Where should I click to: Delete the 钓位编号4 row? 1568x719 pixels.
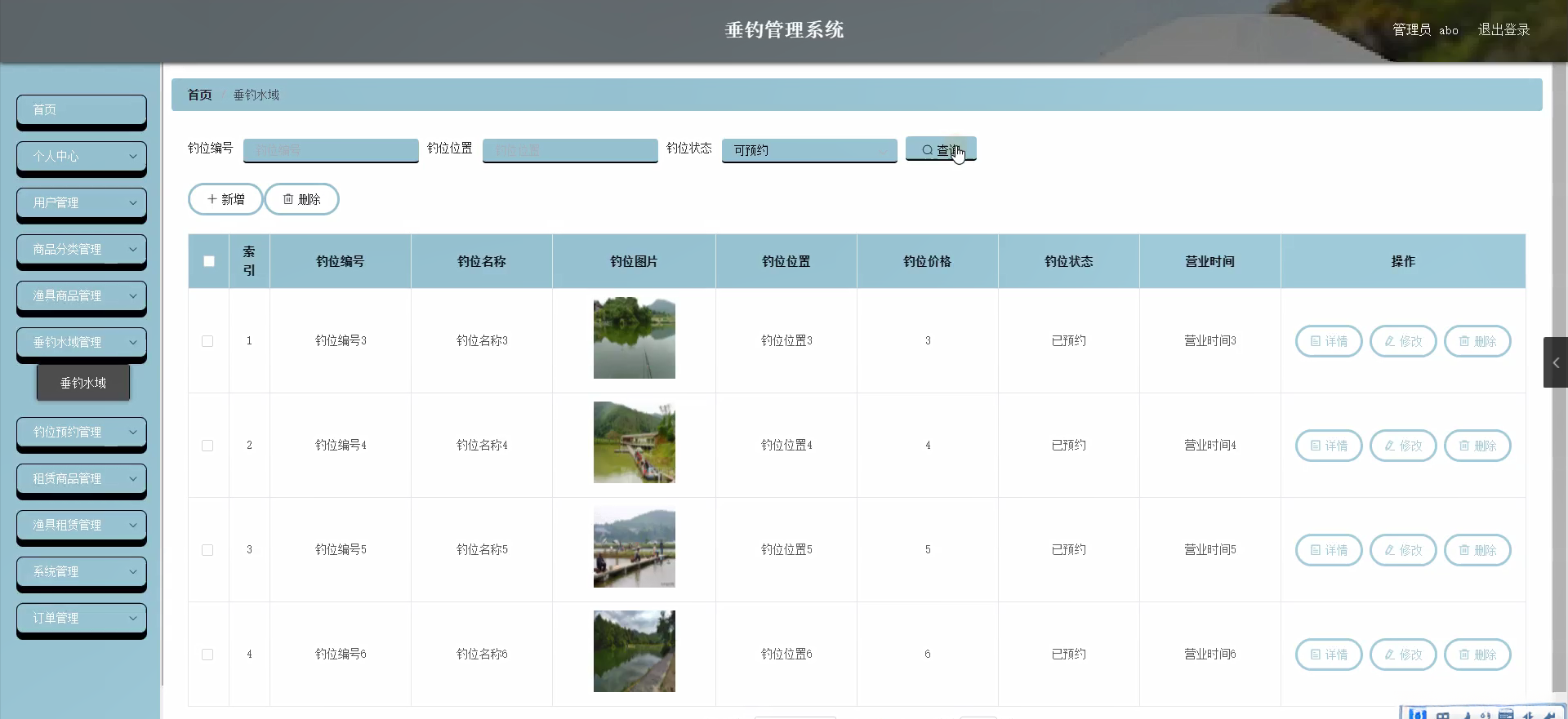1477,446
